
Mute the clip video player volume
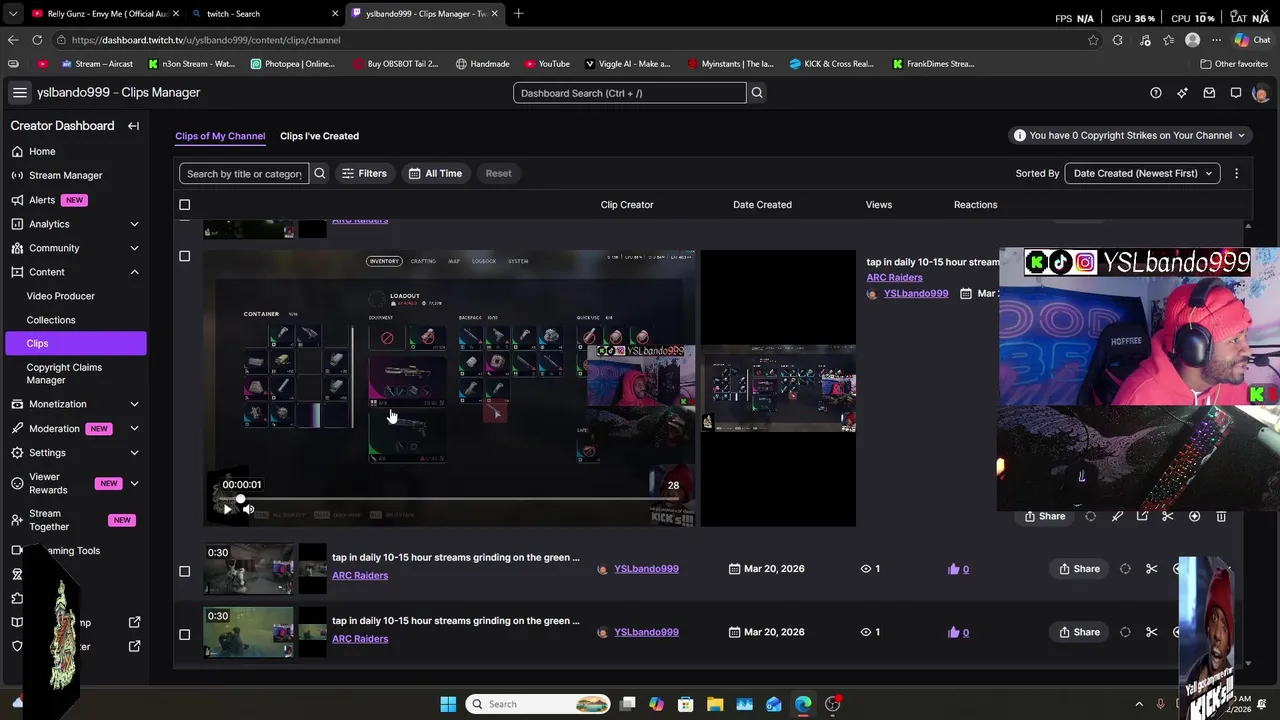tap(249, 509)
